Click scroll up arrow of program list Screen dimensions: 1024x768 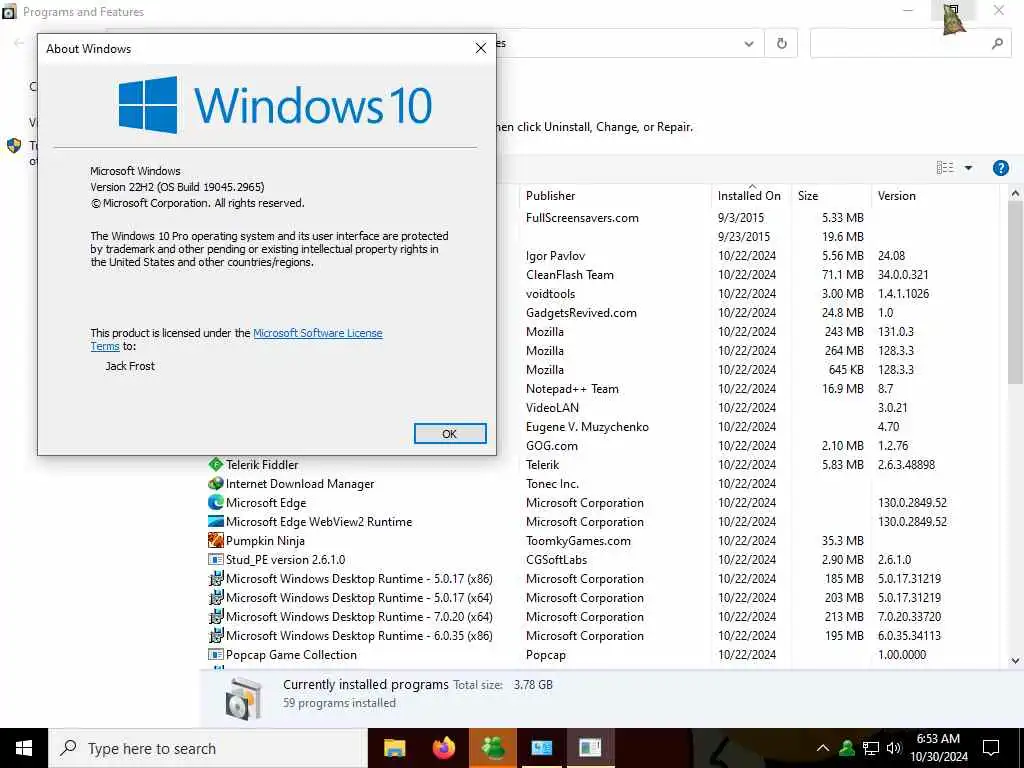click(1015, 193)
